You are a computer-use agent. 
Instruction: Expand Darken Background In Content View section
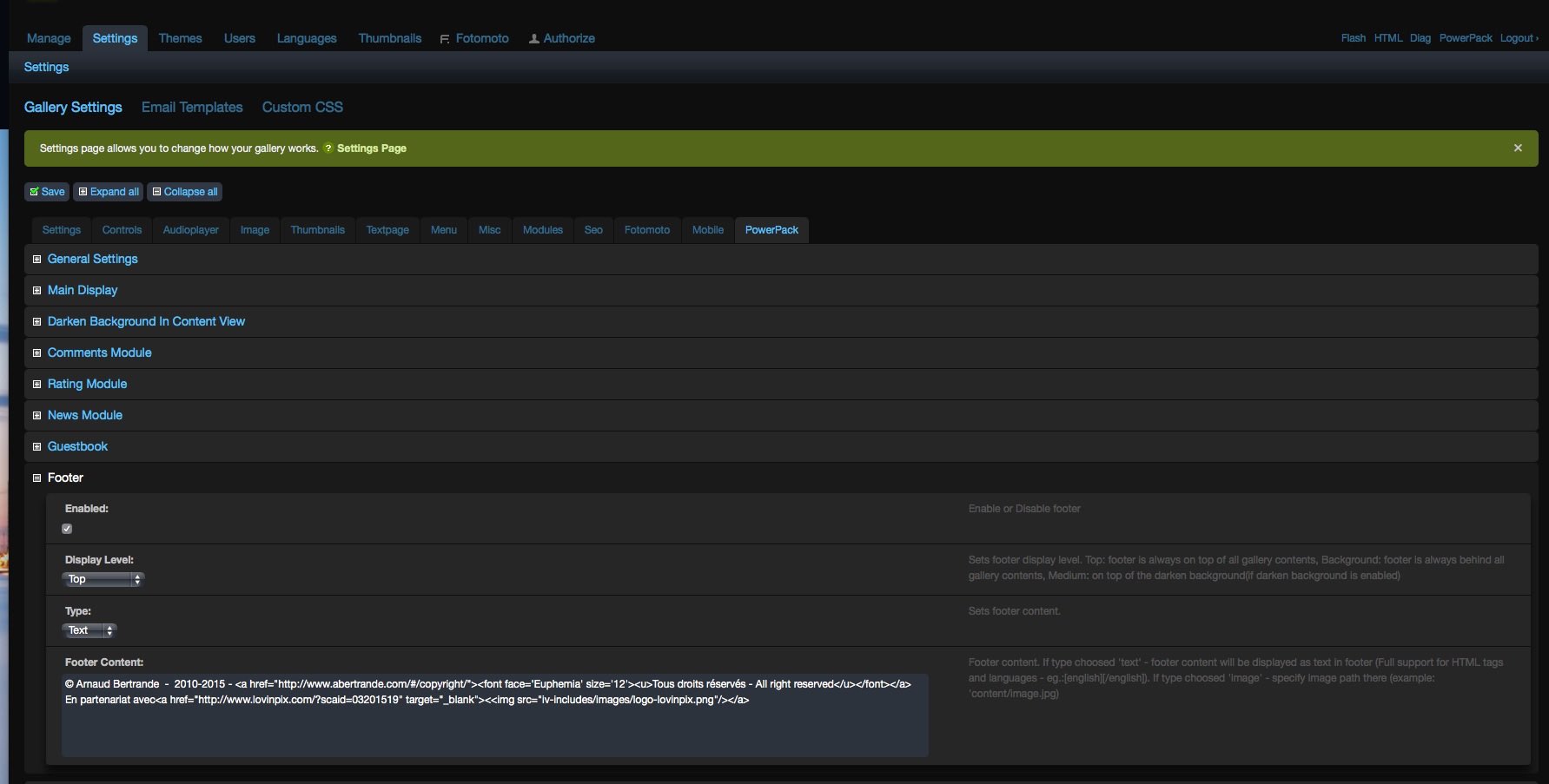pyautogui.click(x=146, y=321)
